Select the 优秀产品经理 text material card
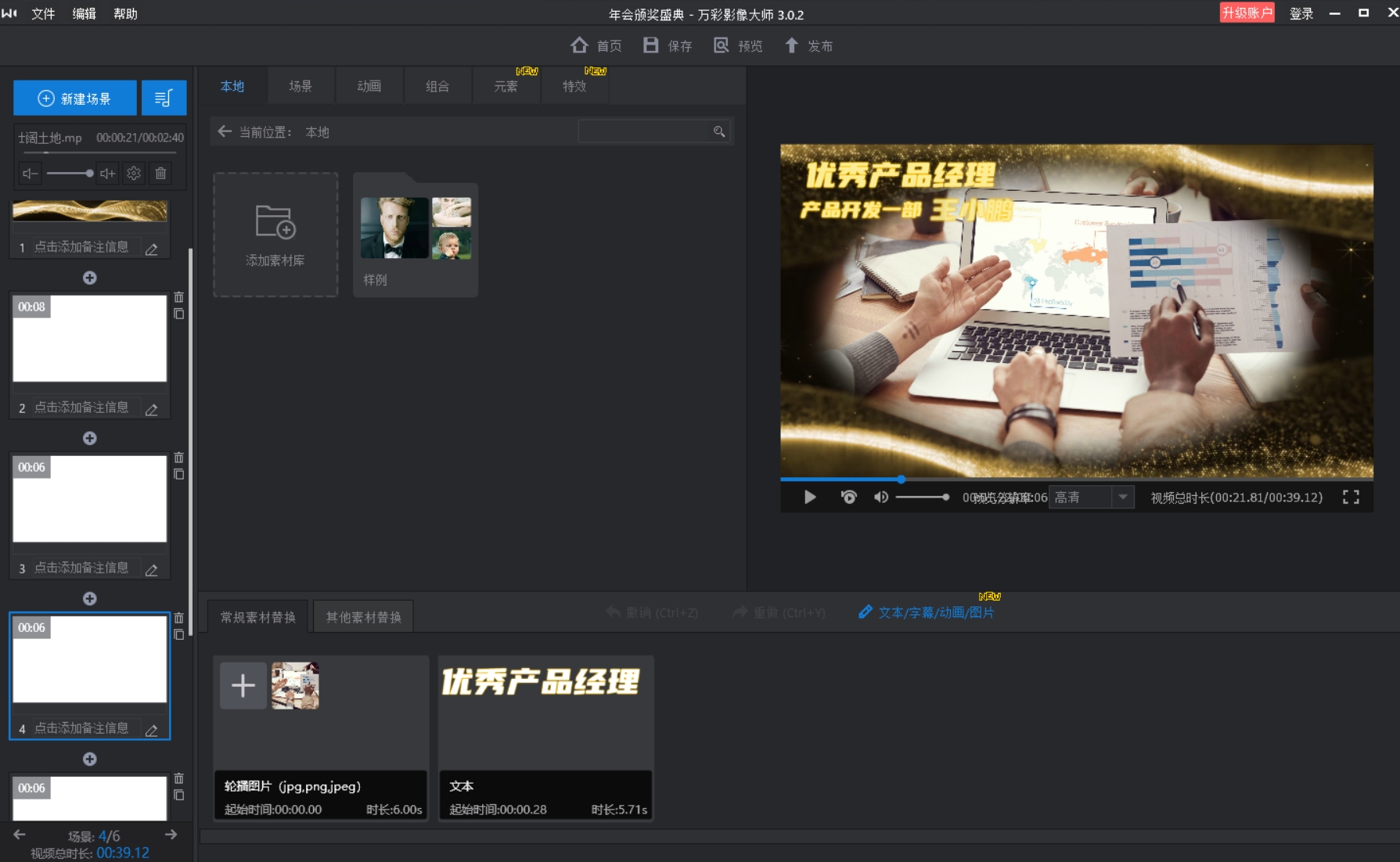1400x862 pixels. (x=545, y=738)
